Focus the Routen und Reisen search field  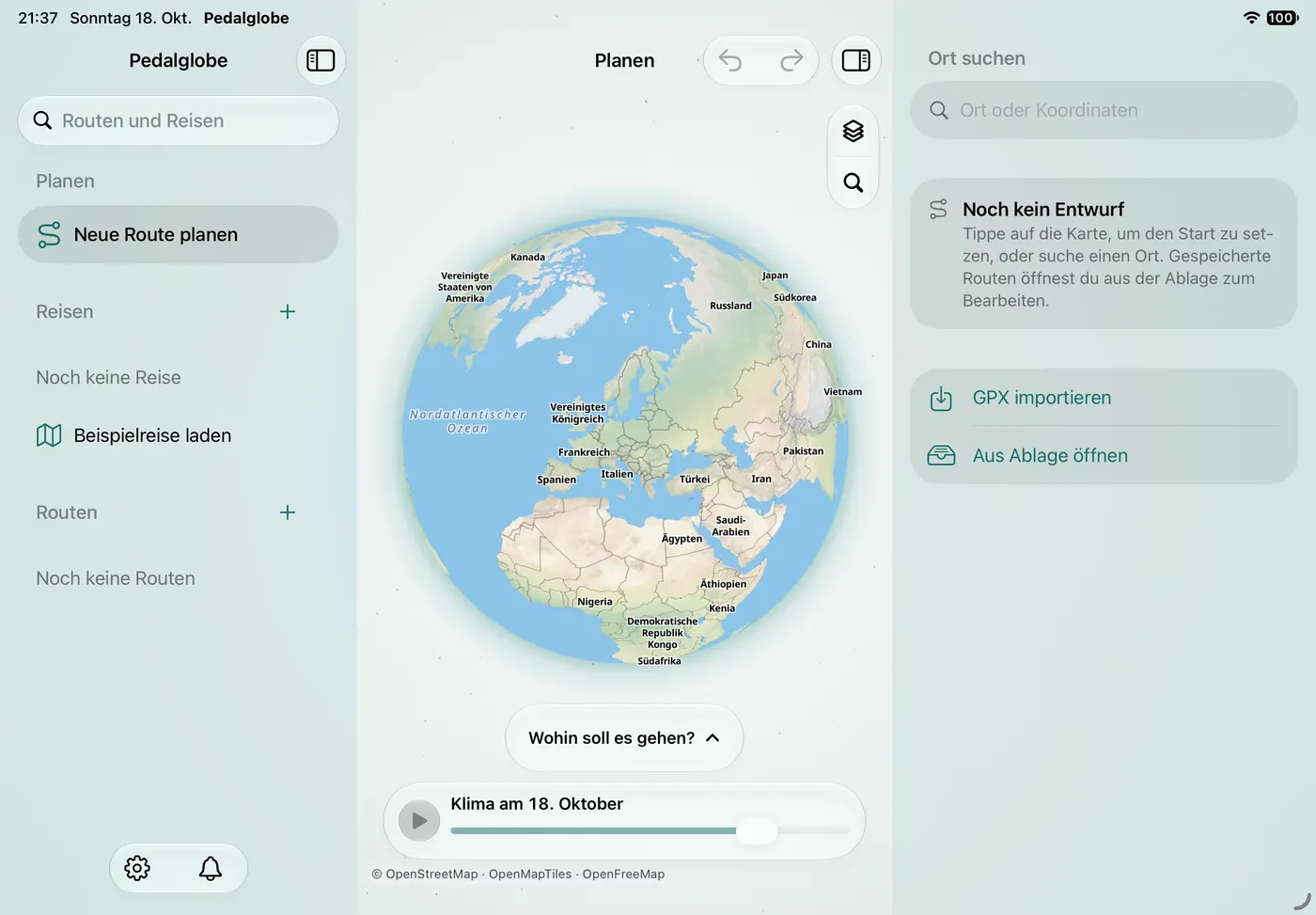(178, 120)
